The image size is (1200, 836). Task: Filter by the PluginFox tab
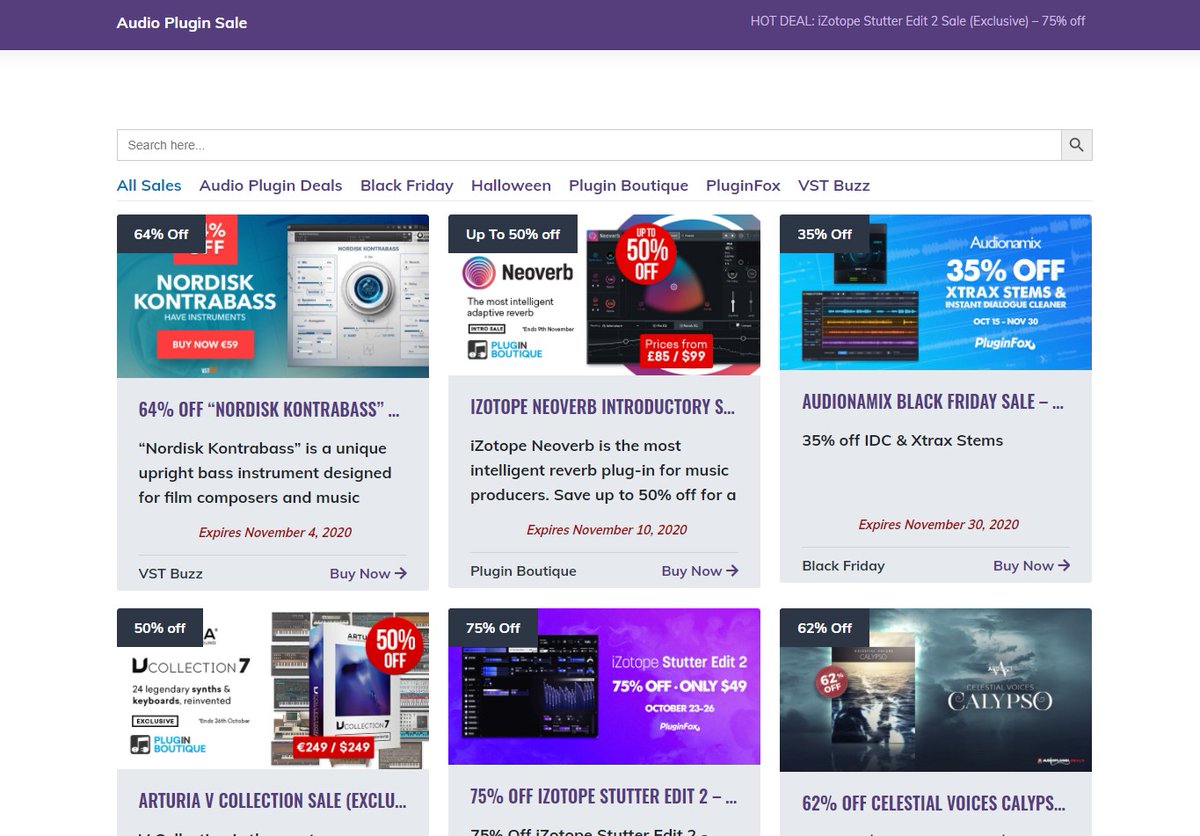(743, 185)
